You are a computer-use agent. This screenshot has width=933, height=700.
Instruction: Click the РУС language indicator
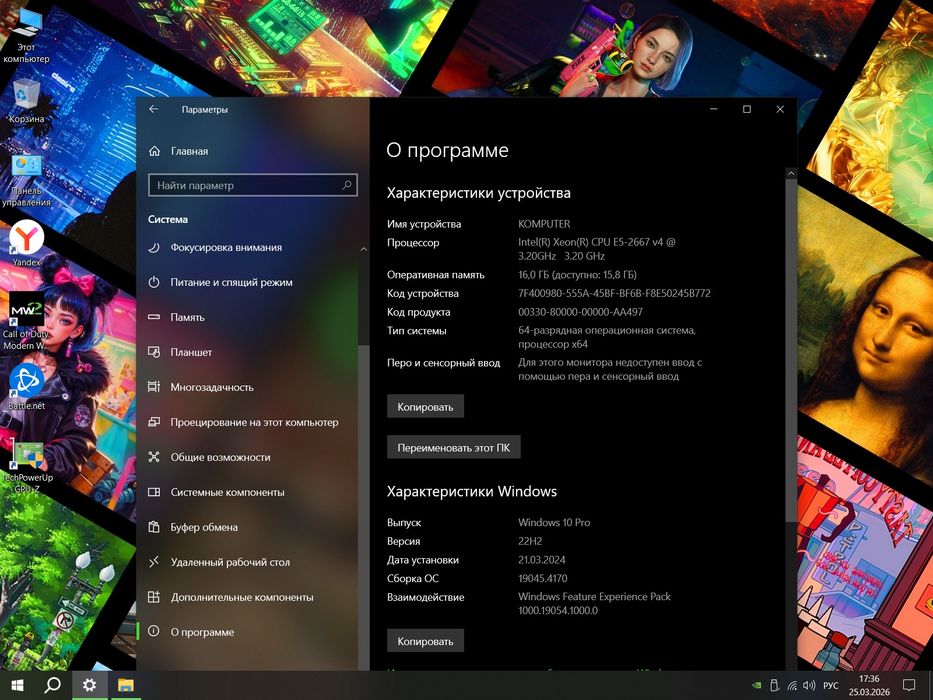click(x=831, y=686)
